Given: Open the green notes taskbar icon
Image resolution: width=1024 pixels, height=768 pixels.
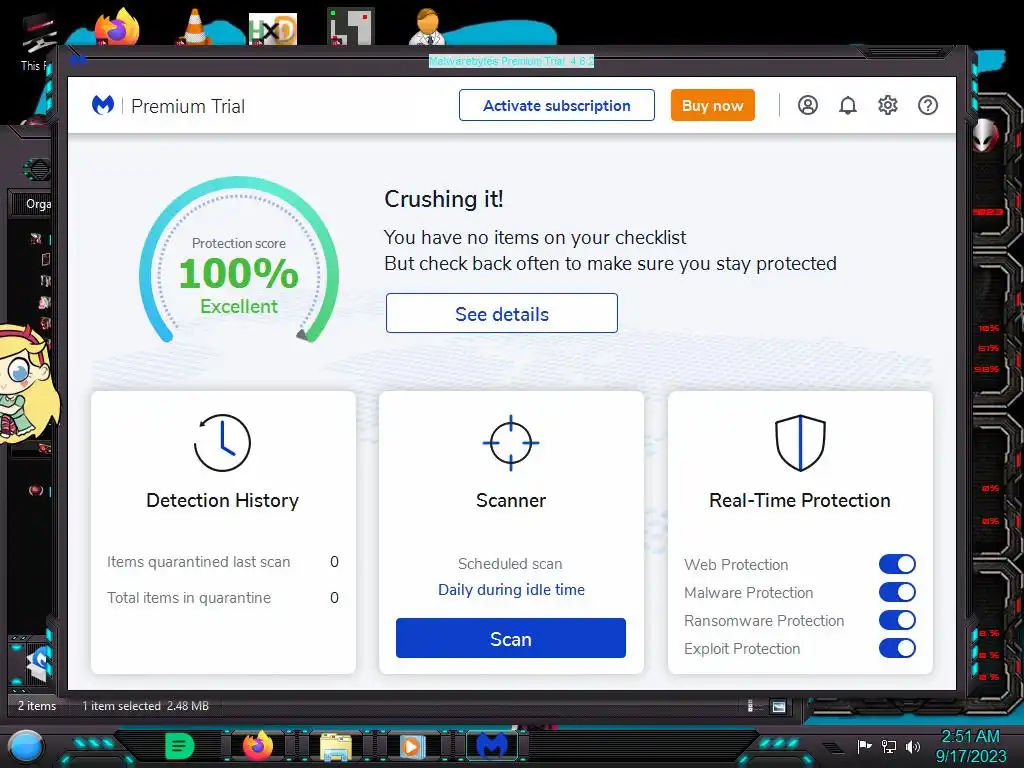Looking at the screenshot, I should point(180,745).
